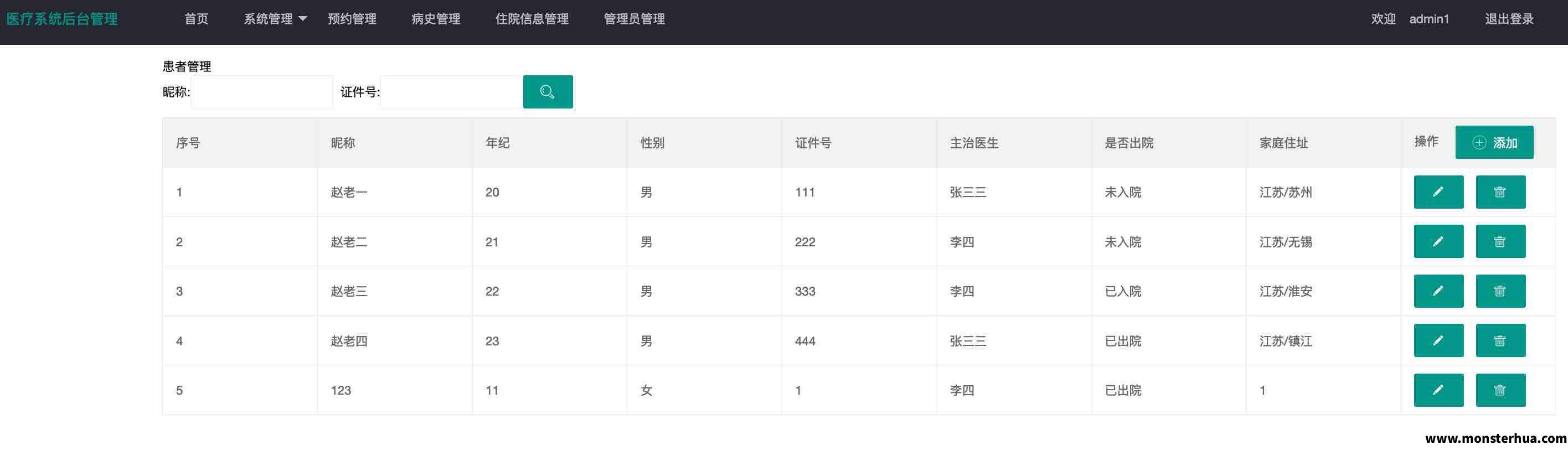Open 预约管理 menu item
The width and height of the screenshot is (1568, 455).
(x=352, y=19)
